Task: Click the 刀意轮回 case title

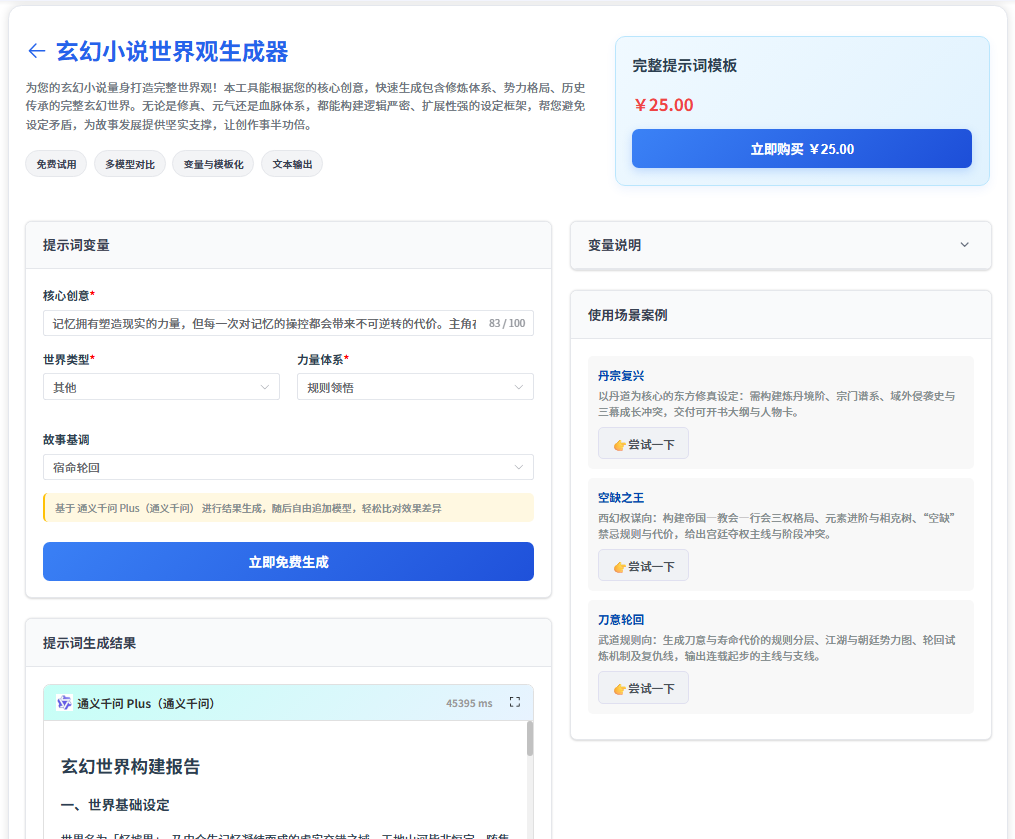Action: tap(621, 620)
